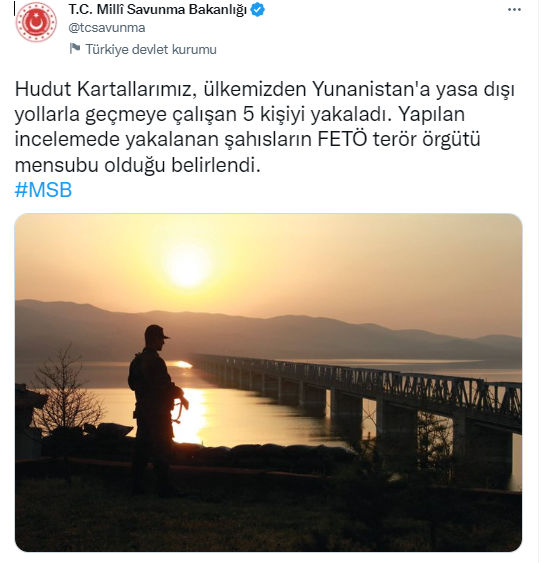Open the sunset bridge photo

tap(268, 382)
